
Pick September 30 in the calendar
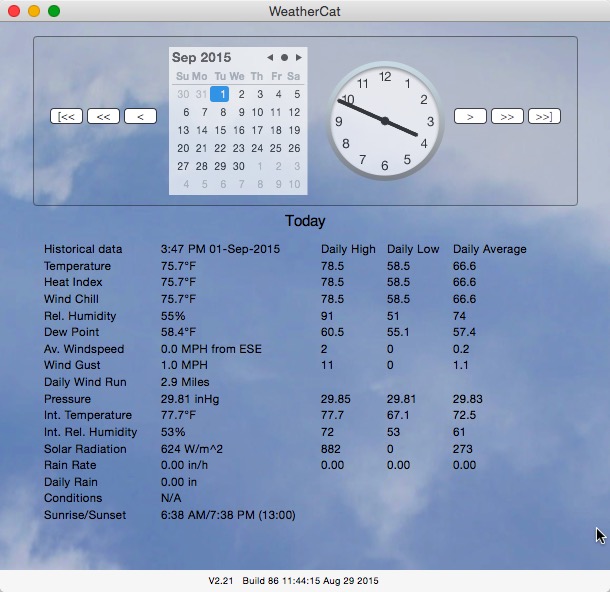tap(238, 166)
